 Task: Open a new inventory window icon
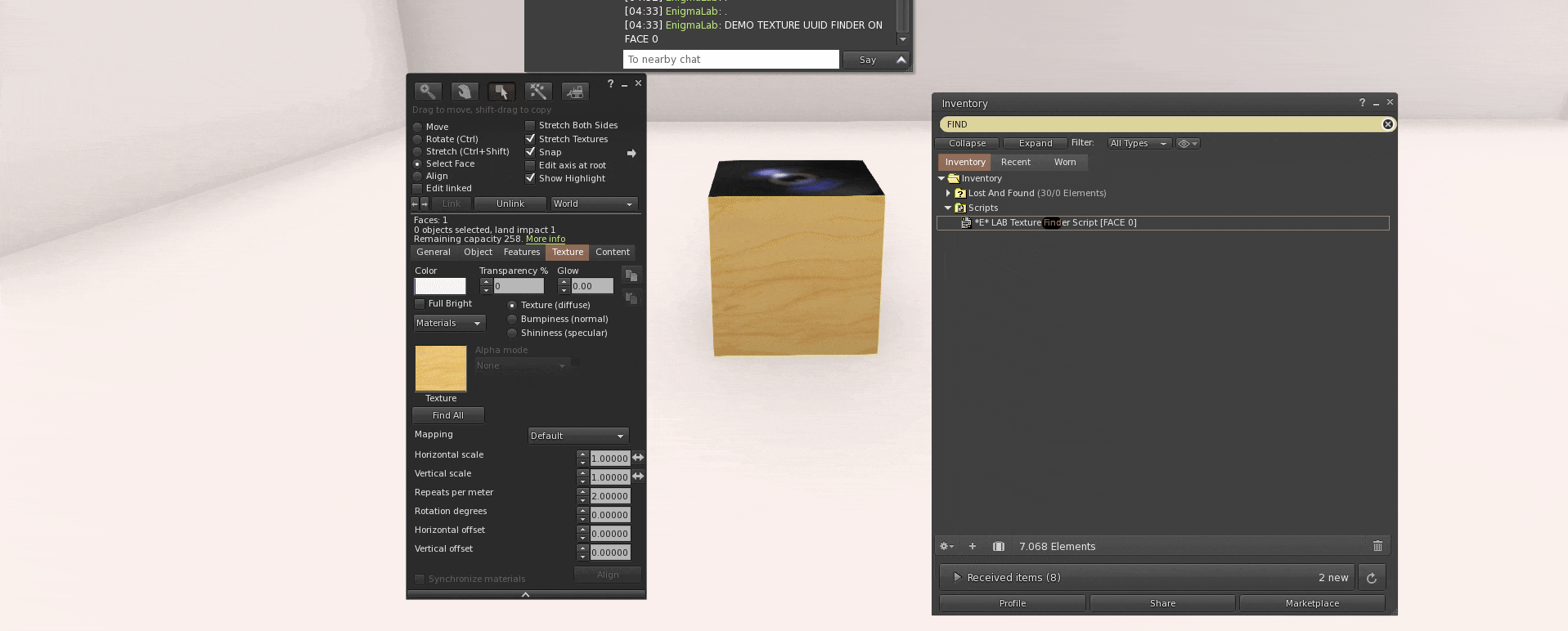[999, 546]
